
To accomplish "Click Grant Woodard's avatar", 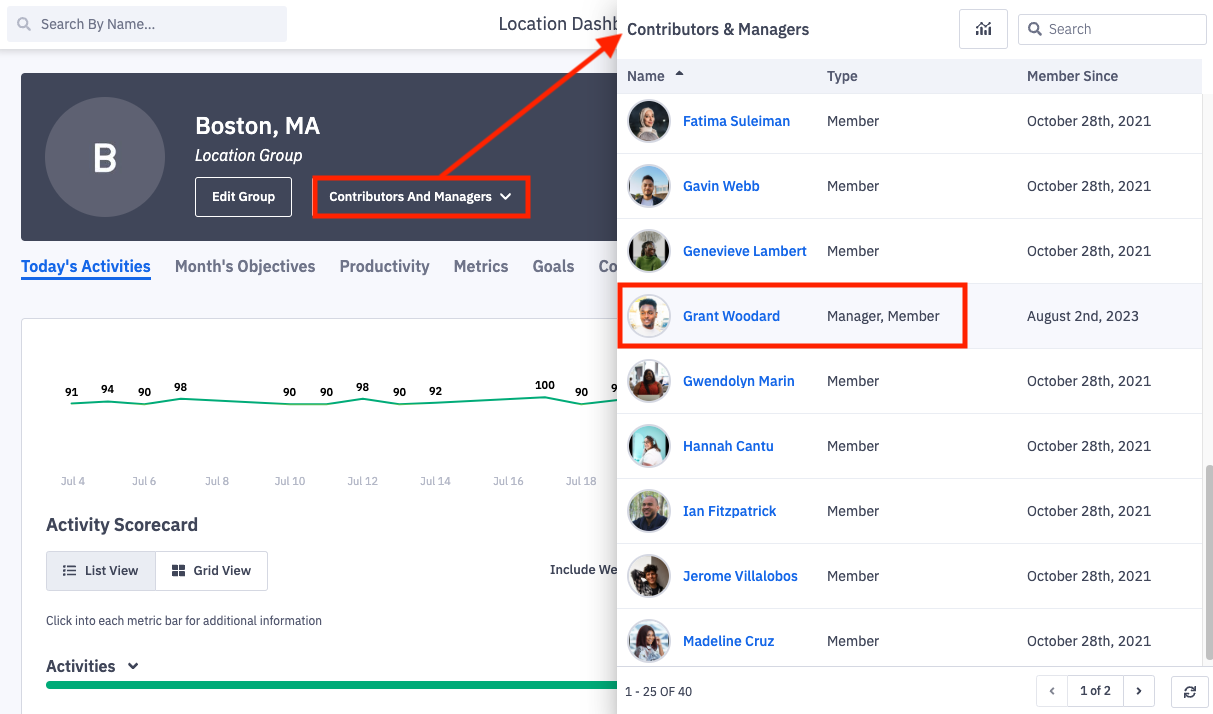I will click(x=649, y=316).
